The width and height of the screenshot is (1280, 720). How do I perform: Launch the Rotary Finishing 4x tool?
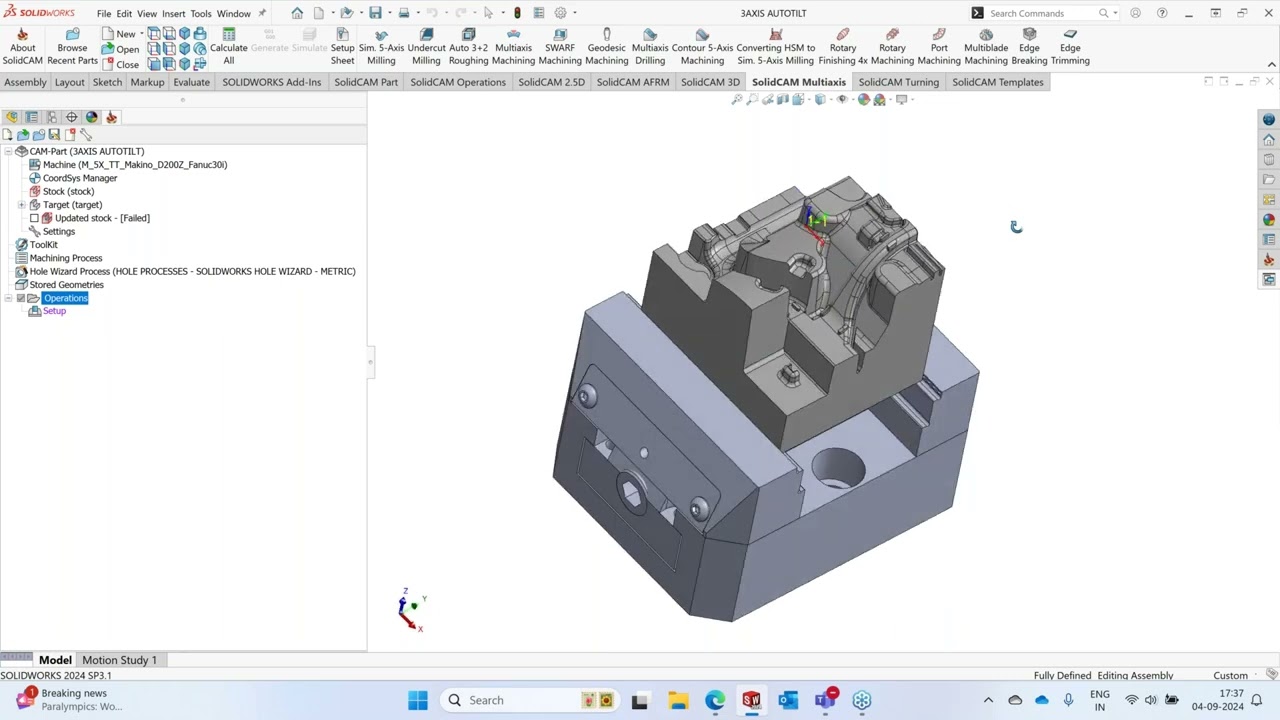(x=843, y=47)
